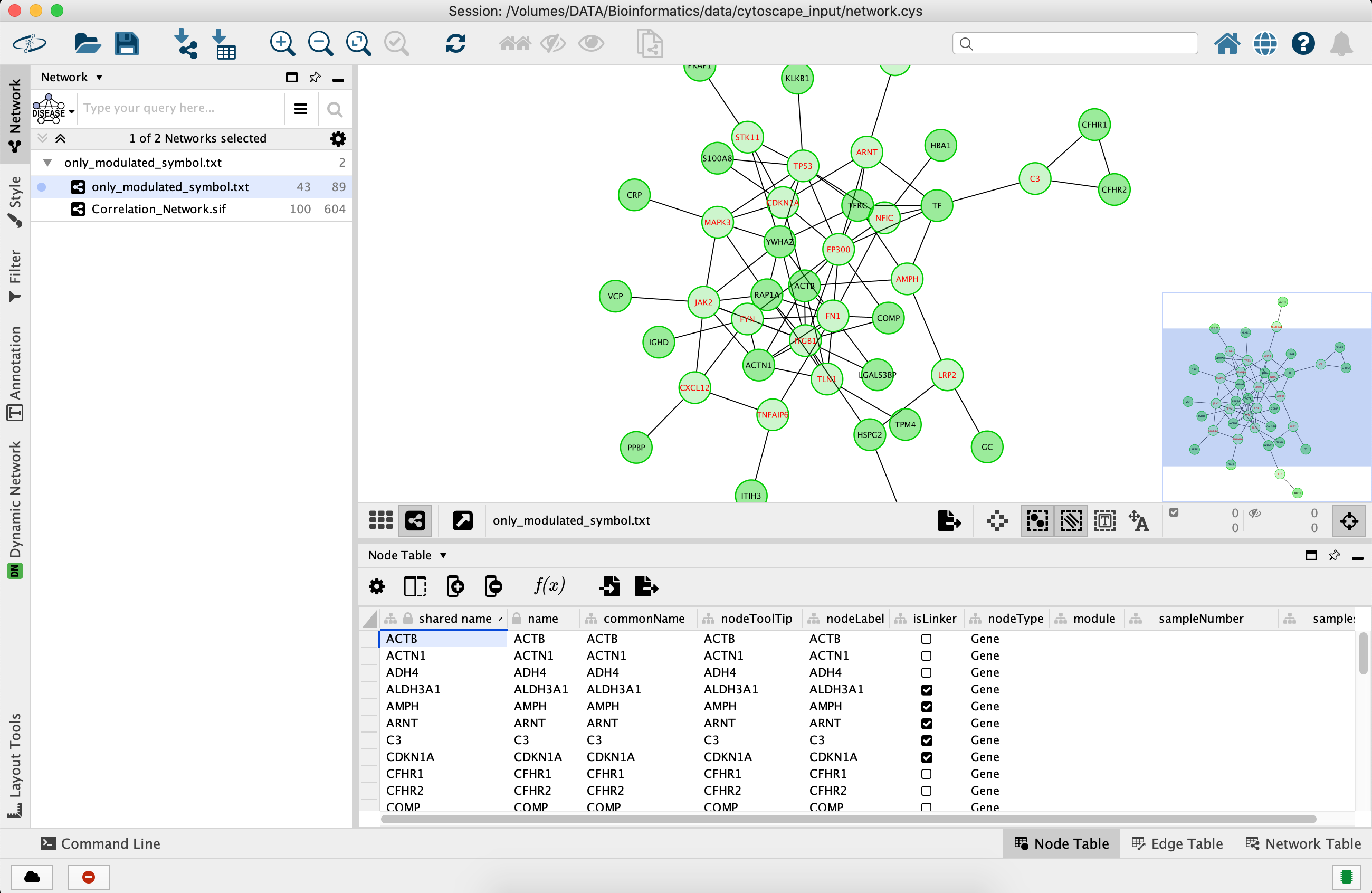Toggle edge selection mode button
The height and width of the screenshot is (893, 1372).
coord(1071,520)
